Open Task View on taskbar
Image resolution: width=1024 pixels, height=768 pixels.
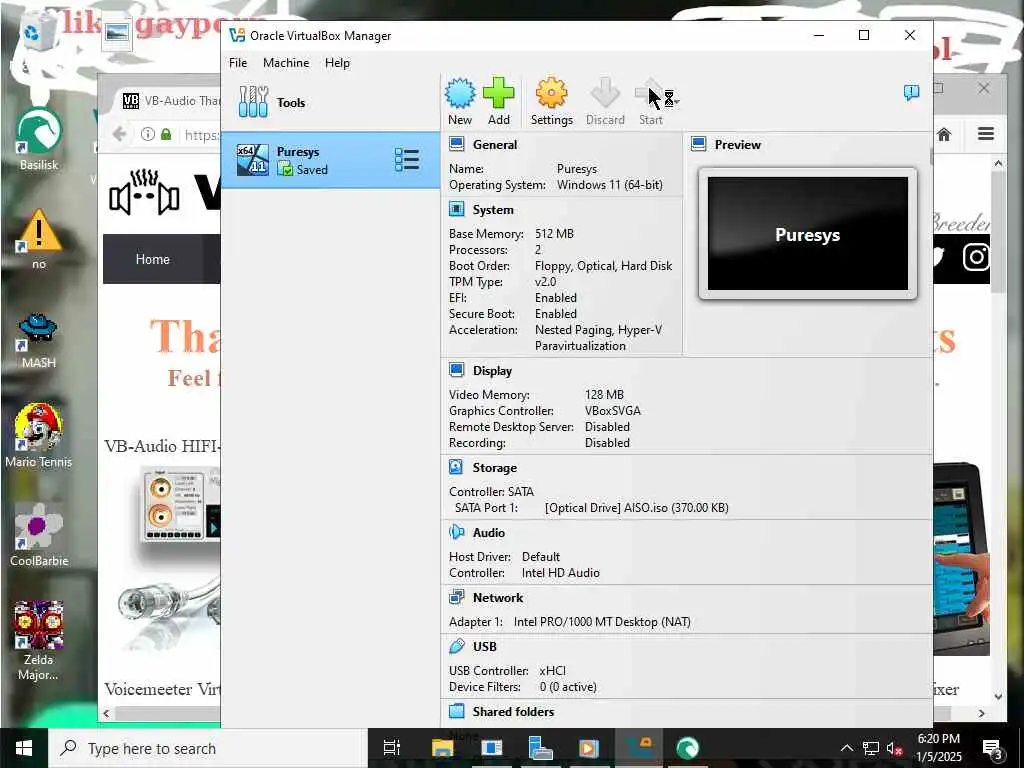click(x=391, y=748)
